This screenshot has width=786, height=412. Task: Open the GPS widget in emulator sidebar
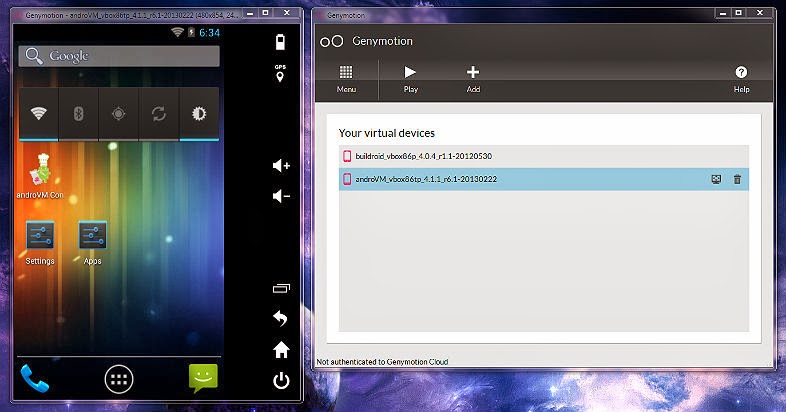(x=280, y=73)
